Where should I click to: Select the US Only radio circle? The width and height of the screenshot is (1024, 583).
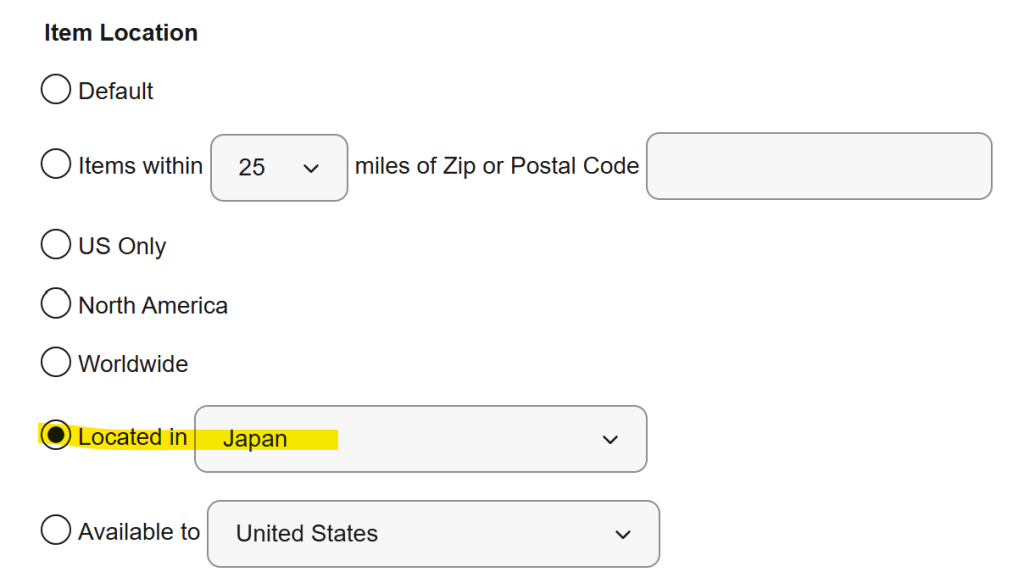(56, 245)
